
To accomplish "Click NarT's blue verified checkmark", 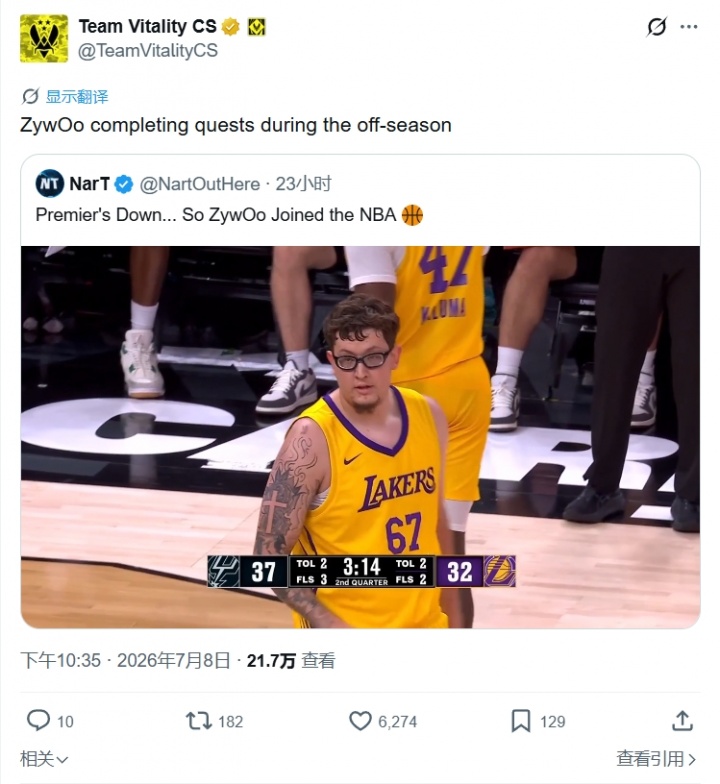I will pyautogui.click(x=124, y=184).
